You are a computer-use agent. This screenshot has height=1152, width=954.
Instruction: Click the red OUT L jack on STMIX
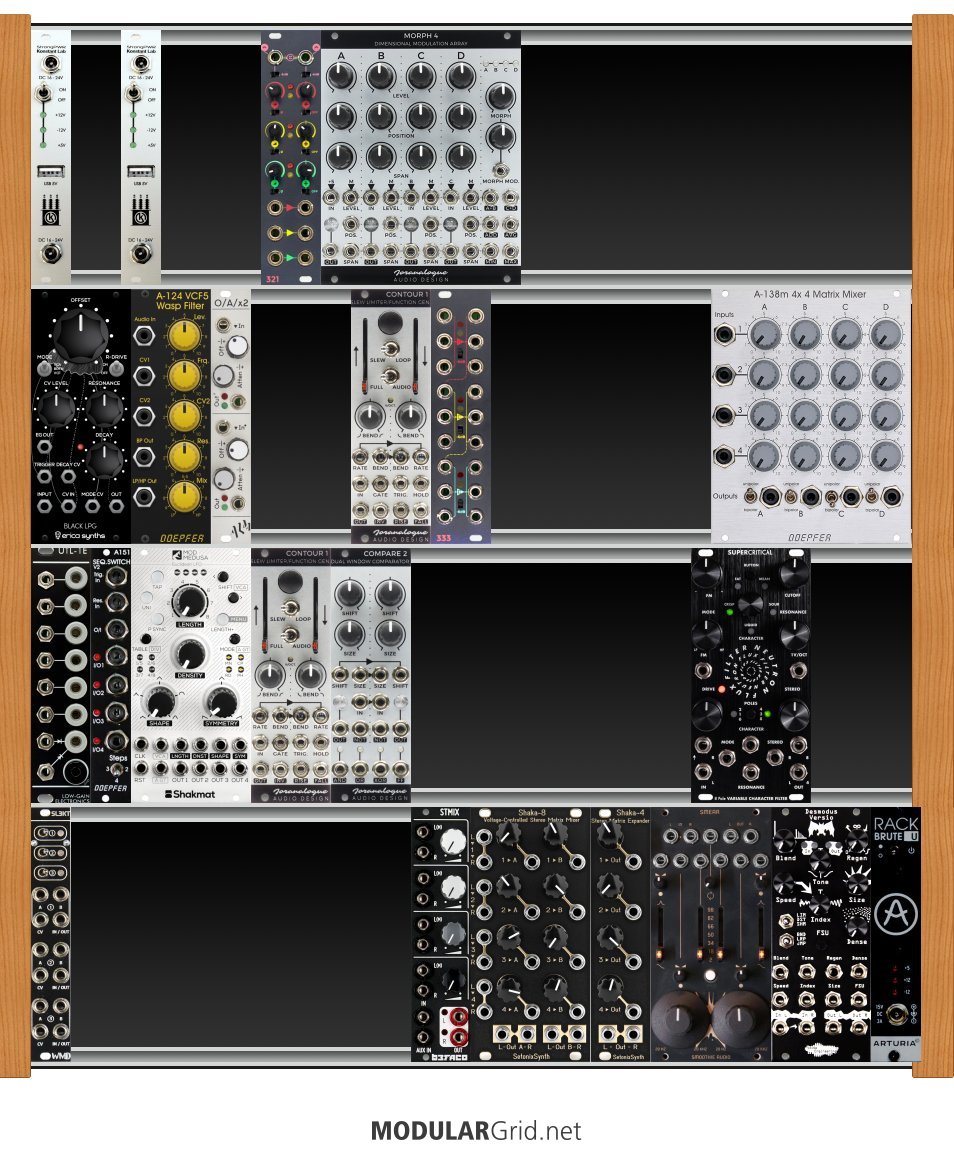[x=457, y=1018]
